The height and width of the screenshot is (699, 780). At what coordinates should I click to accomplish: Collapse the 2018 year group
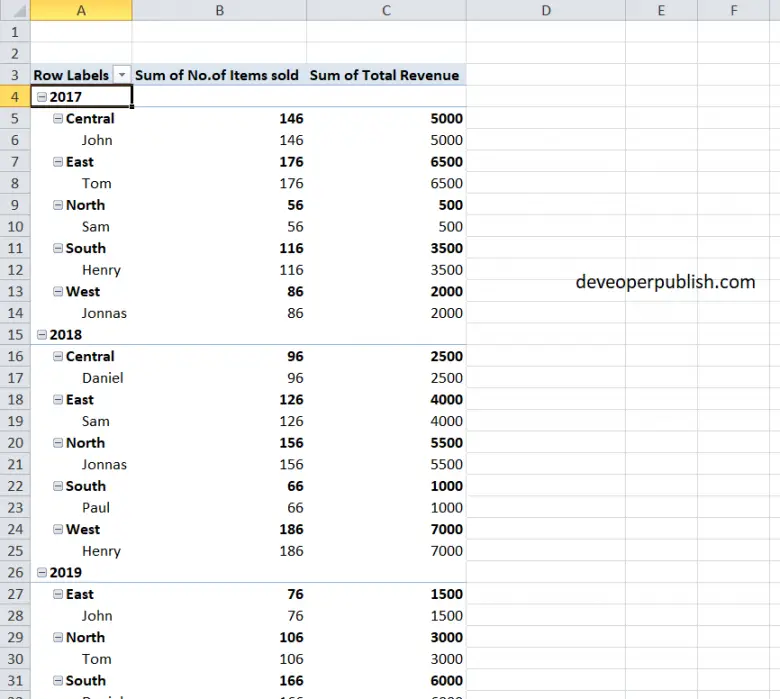41,335
